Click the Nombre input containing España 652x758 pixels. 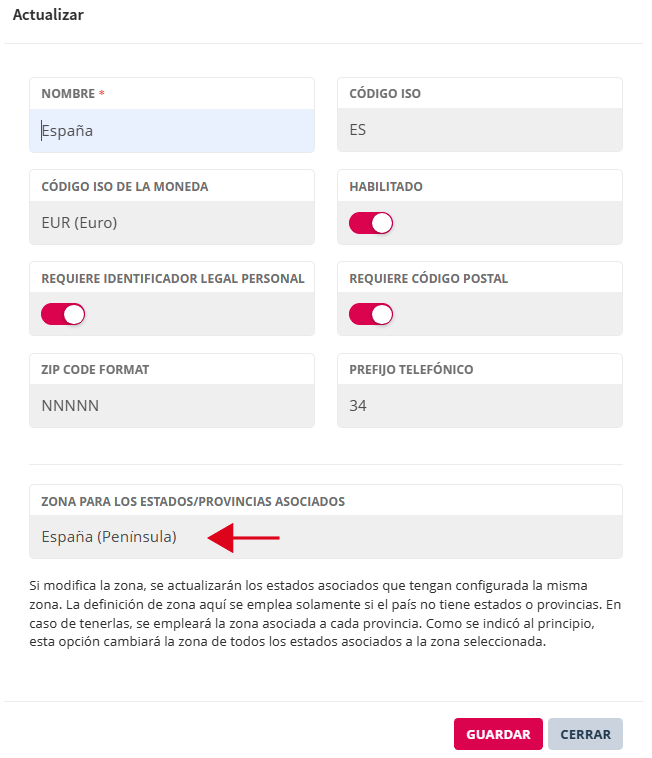coord(172,130)
